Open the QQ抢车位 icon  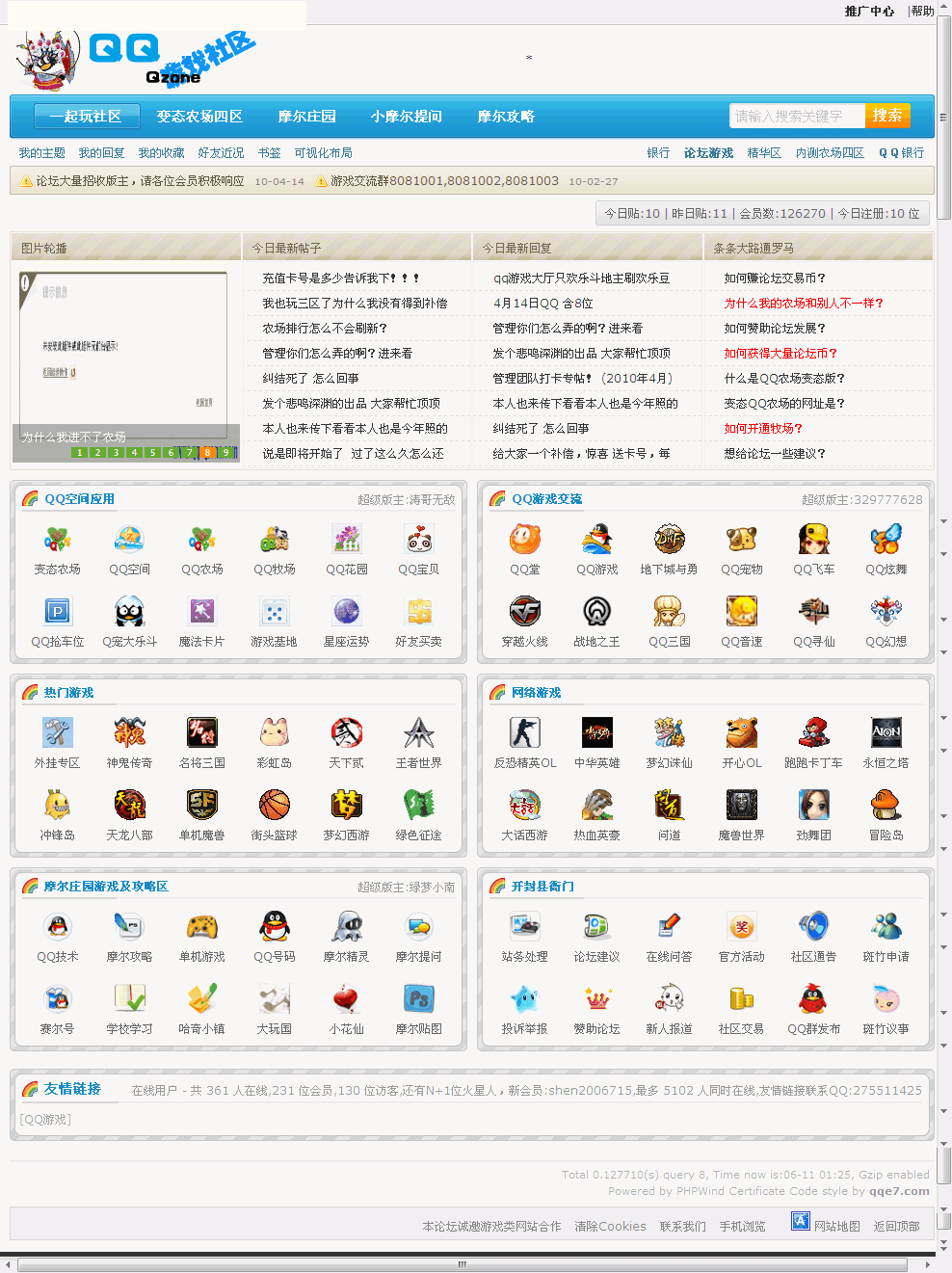[x=57, y=612]
